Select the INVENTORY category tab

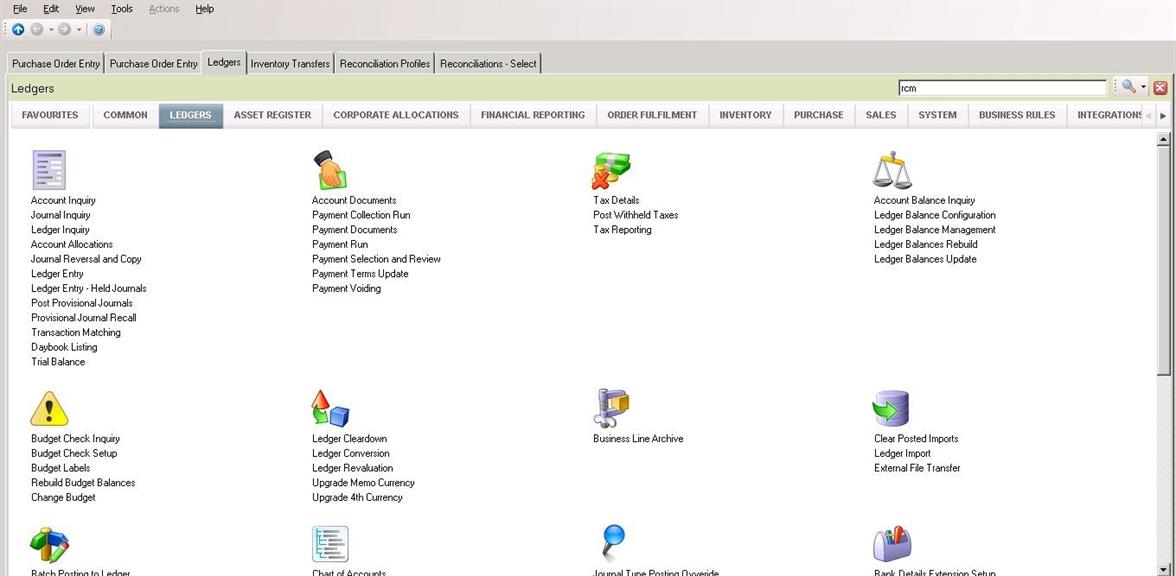(x=746, y=116)
